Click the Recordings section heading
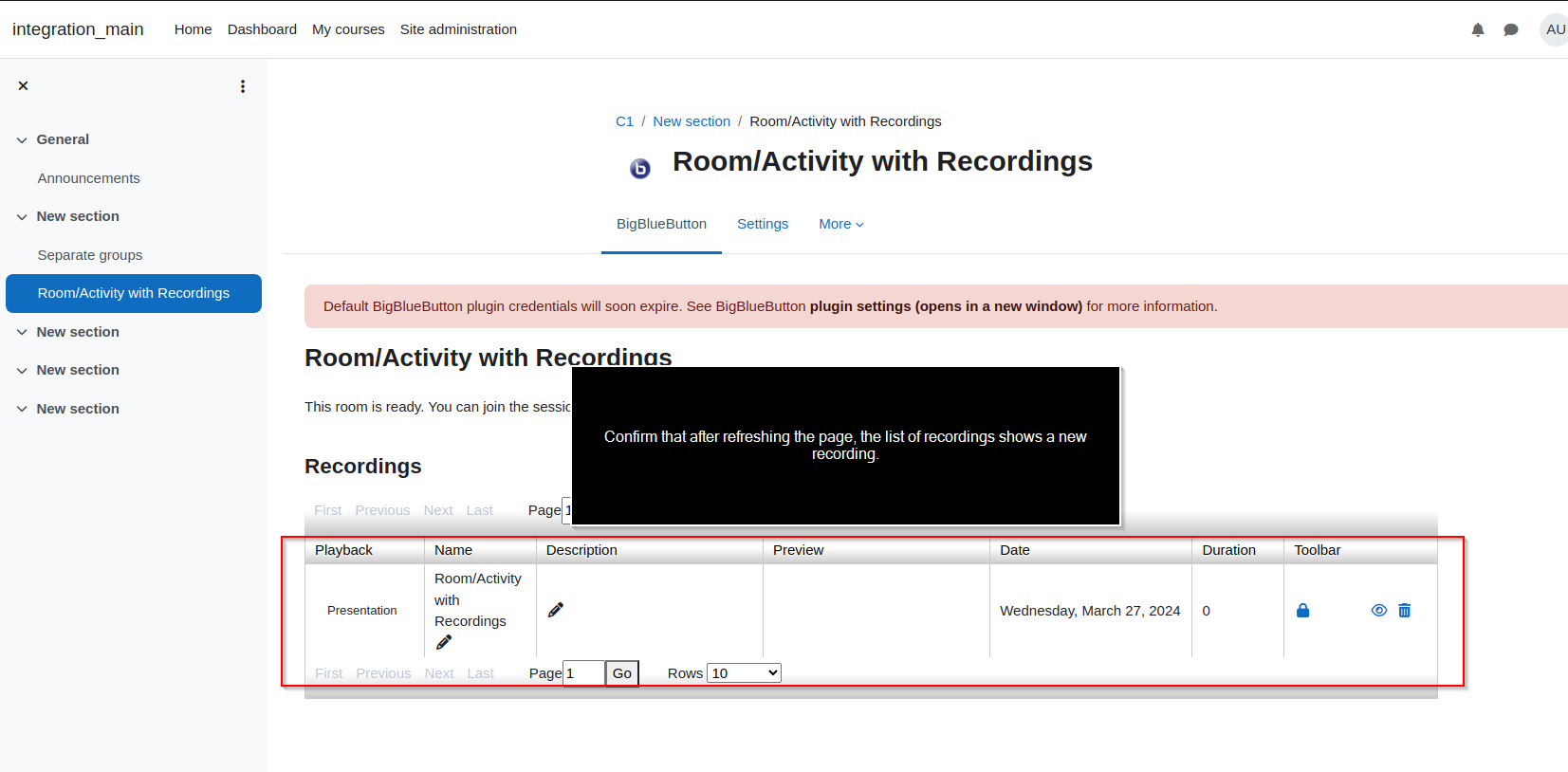Image resolution: width=1568 pixels, height=772 pixels. coord(363,467)
